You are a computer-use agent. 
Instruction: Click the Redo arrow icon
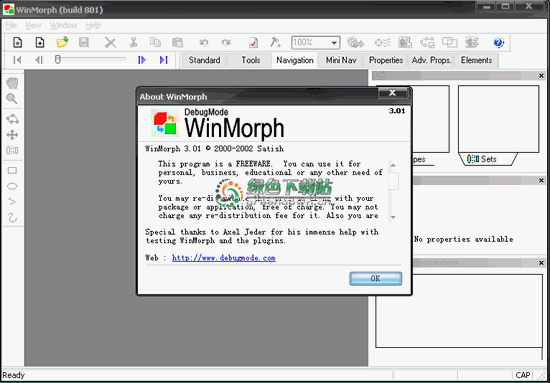coord(226,43)
